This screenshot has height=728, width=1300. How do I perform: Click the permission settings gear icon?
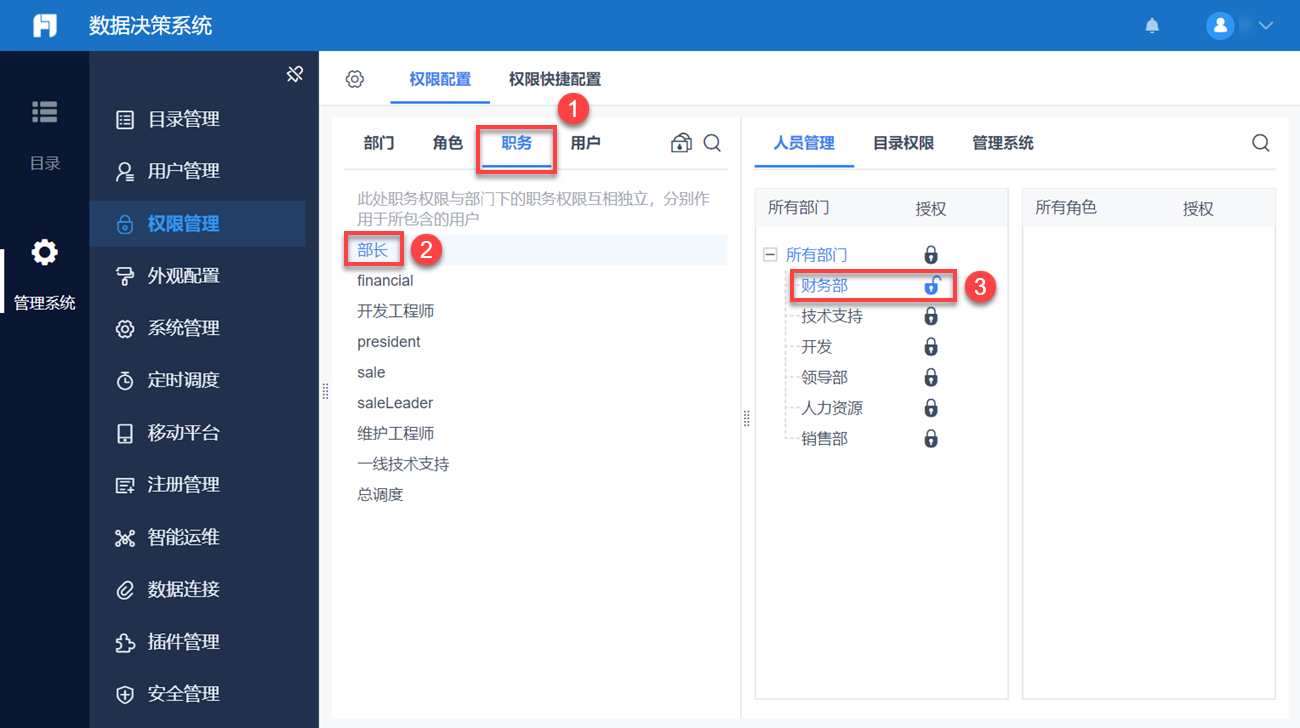(354, 79)
